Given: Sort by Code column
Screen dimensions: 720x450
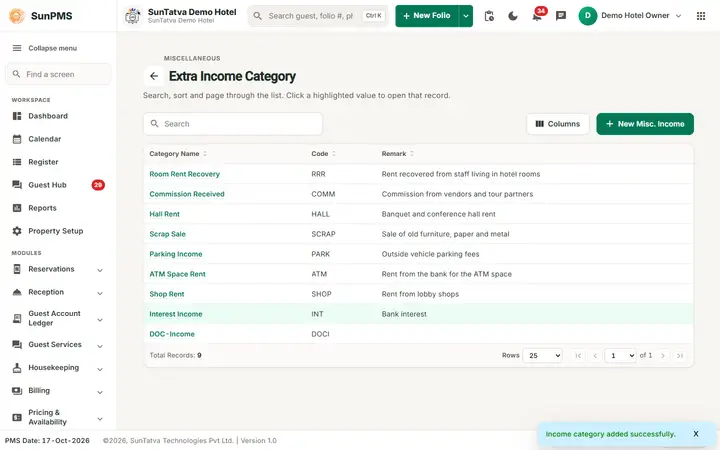Looking at the screenshot, I should (x=323, y=154).
